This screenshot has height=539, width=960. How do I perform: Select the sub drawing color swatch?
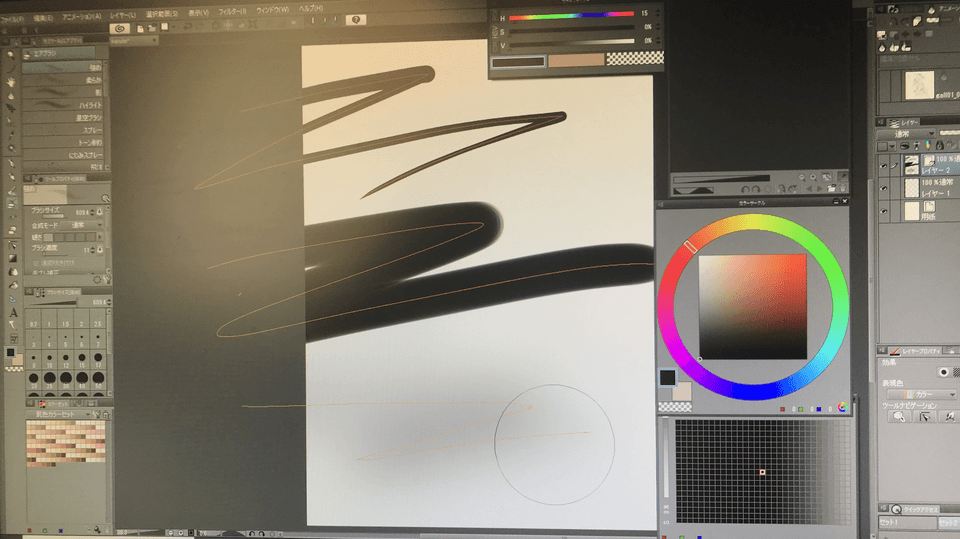pyautogui.click(x=683, y=391)
